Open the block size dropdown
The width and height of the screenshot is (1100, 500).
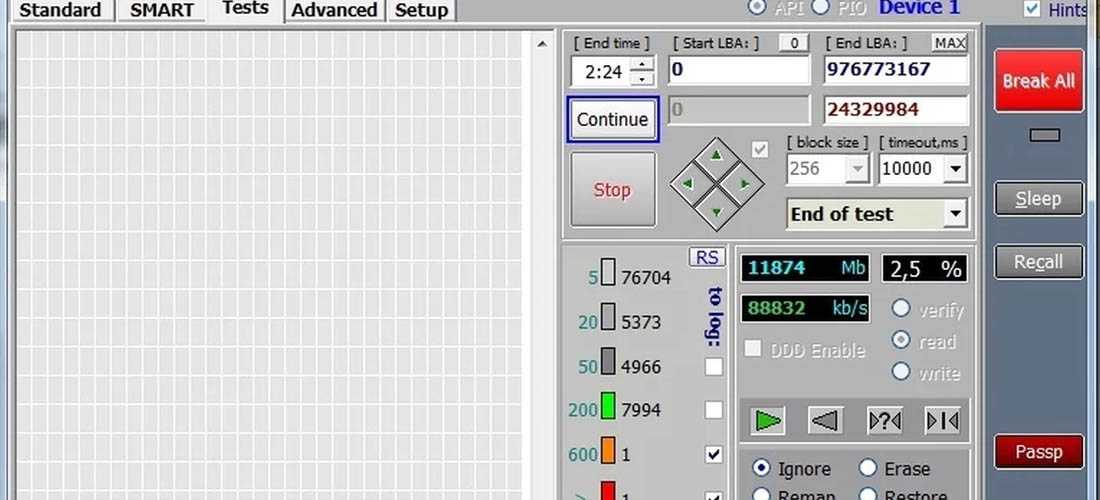(x=856, y=169)
